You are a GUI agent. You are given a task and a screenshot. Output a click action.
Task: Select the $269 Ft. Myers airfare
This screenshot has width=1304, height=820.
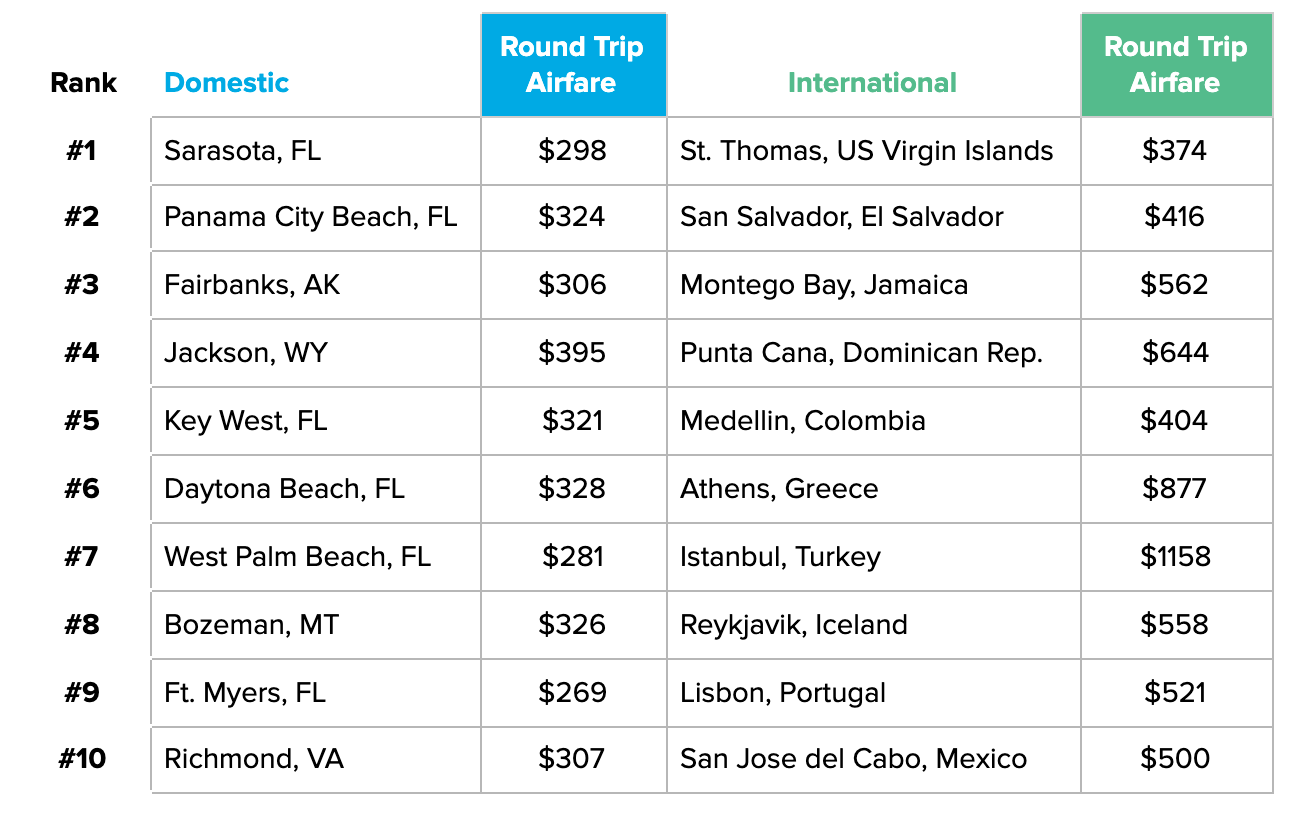point(572,693)
